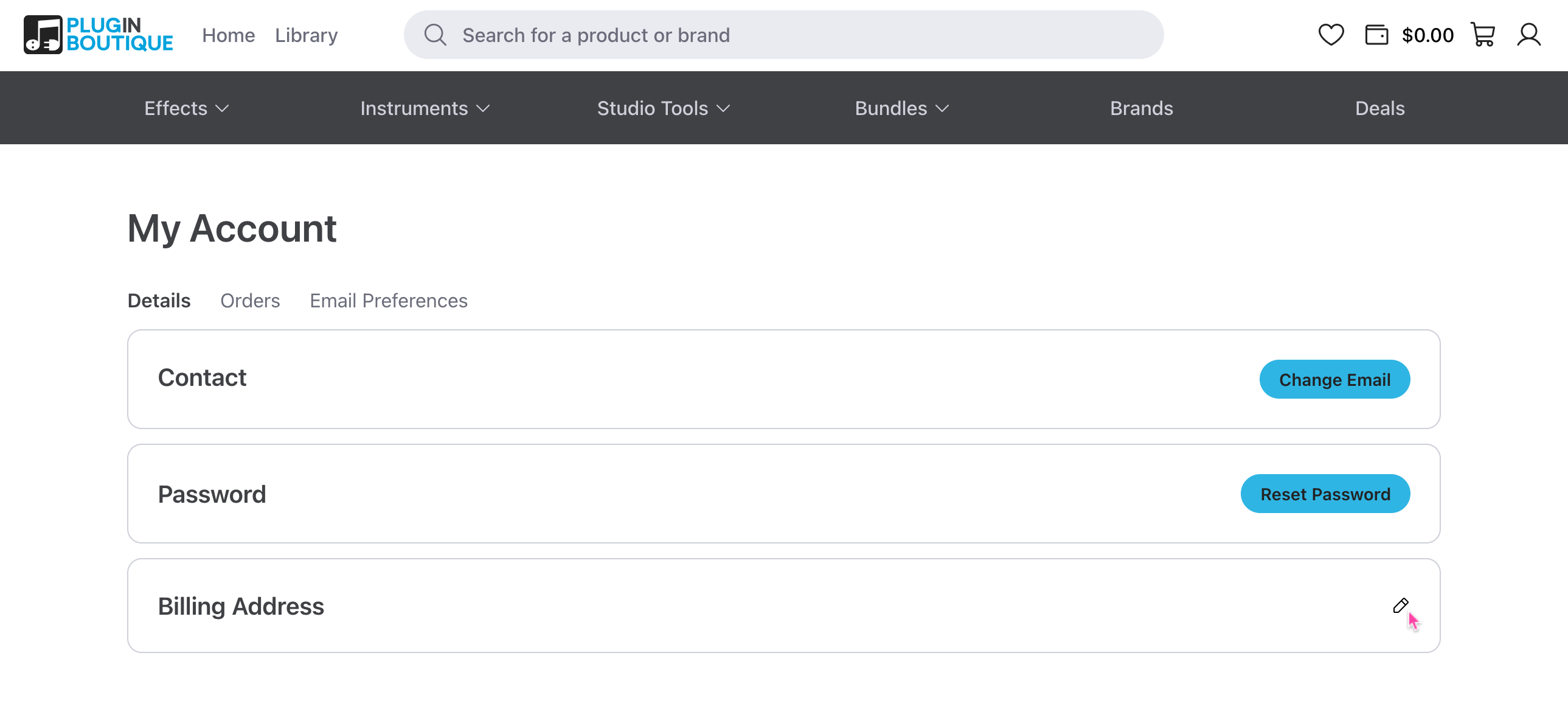The height and width of the screenshot is (720, 1568).
Task: Expand the Effects dropdown menu
Action: pos(186,108)
